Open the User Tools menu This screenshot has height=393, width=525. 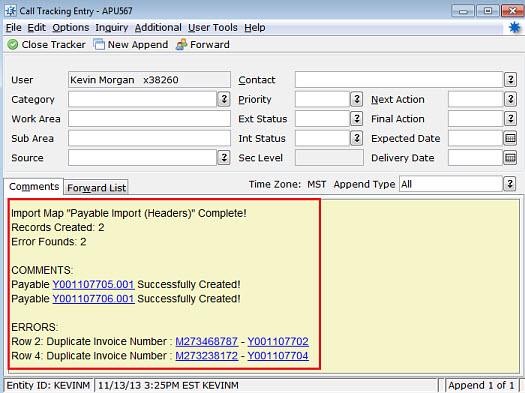213,27
